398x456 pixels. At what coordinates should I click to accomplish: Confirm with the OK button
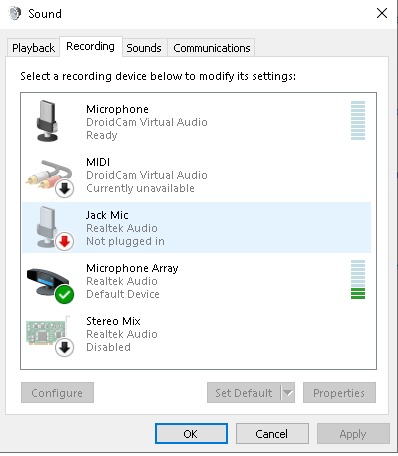[191, 434]
